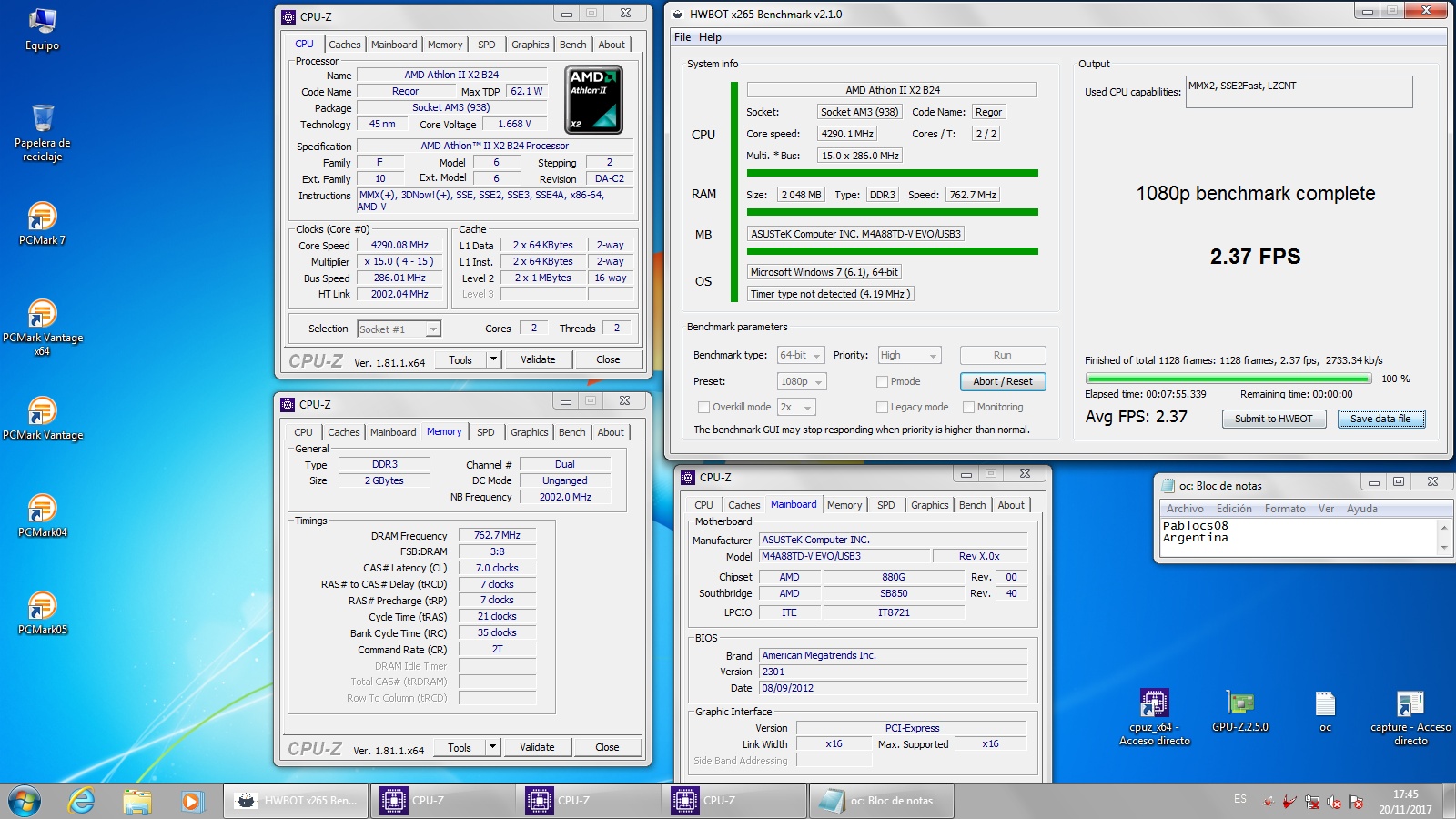Open Archivo menu in Bloc de notas
1456x819 pixels.
1185,509
